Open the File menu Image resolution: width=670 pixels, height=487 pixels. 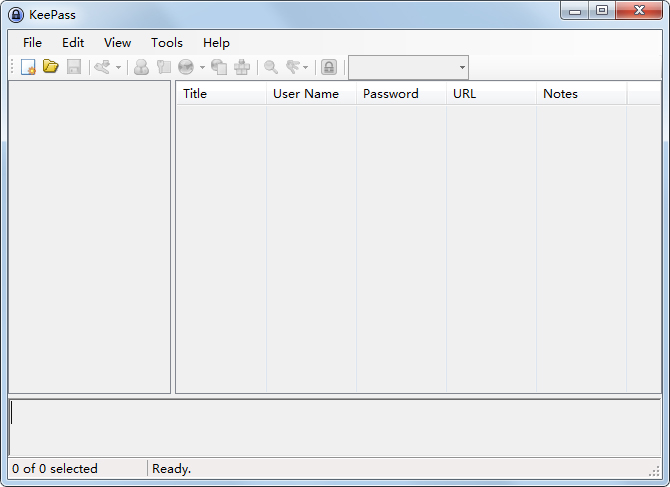[32, 43]
